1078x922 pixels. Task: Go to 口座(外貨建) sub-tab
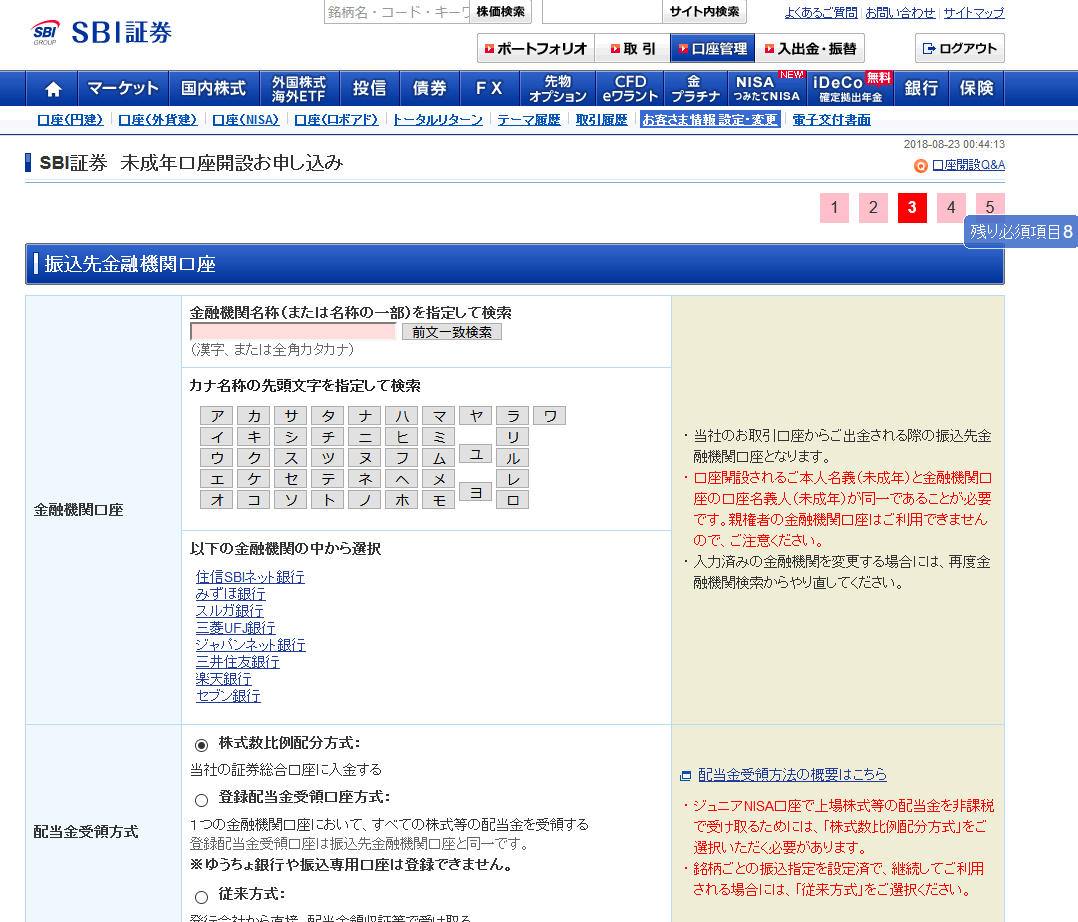[157, 120]
